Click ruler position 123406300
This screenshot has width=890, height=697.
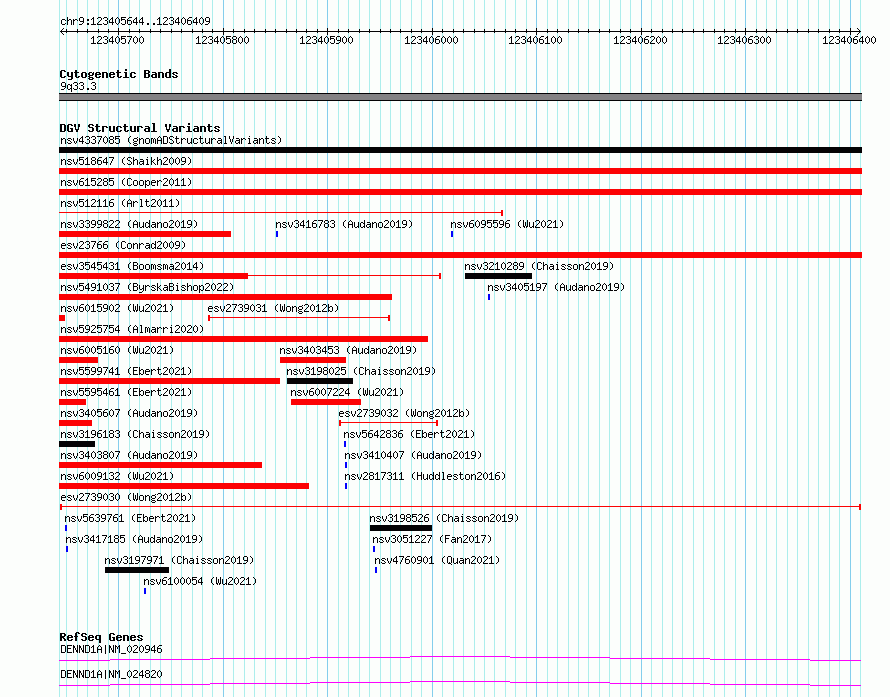tap(744, 40)
